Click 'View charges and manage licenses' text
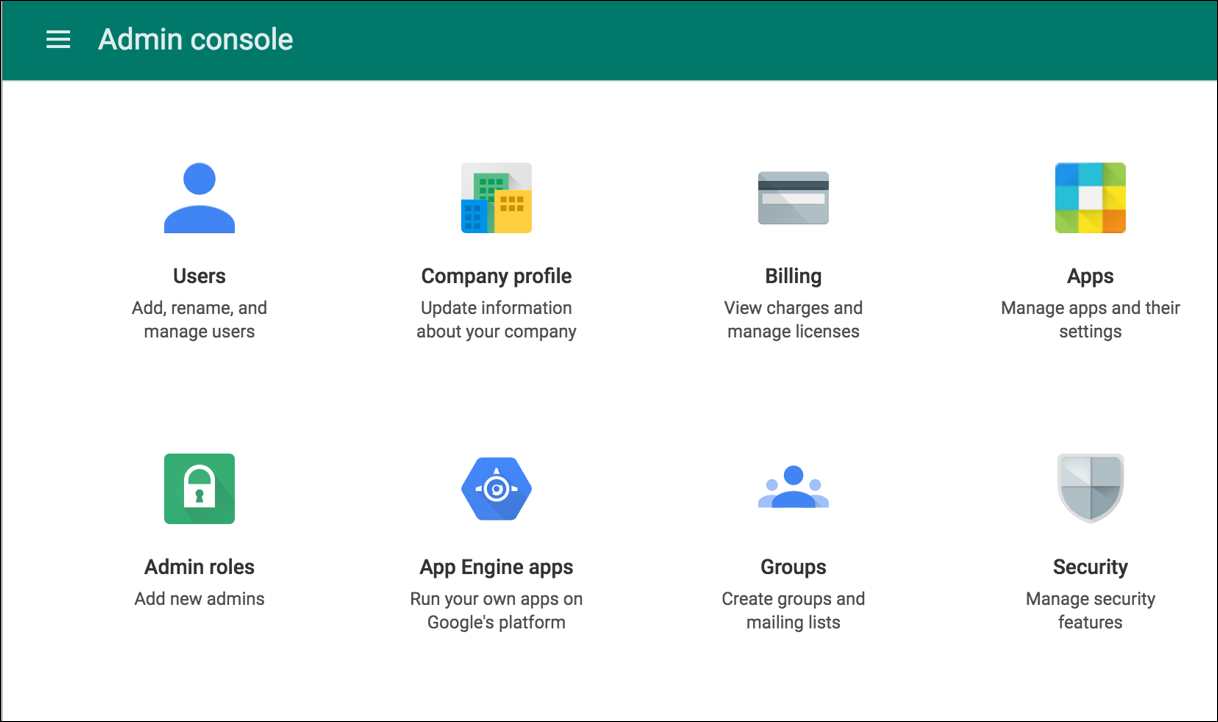The image size is (1218, 722). pyautogui.click(x=793, y=320)
